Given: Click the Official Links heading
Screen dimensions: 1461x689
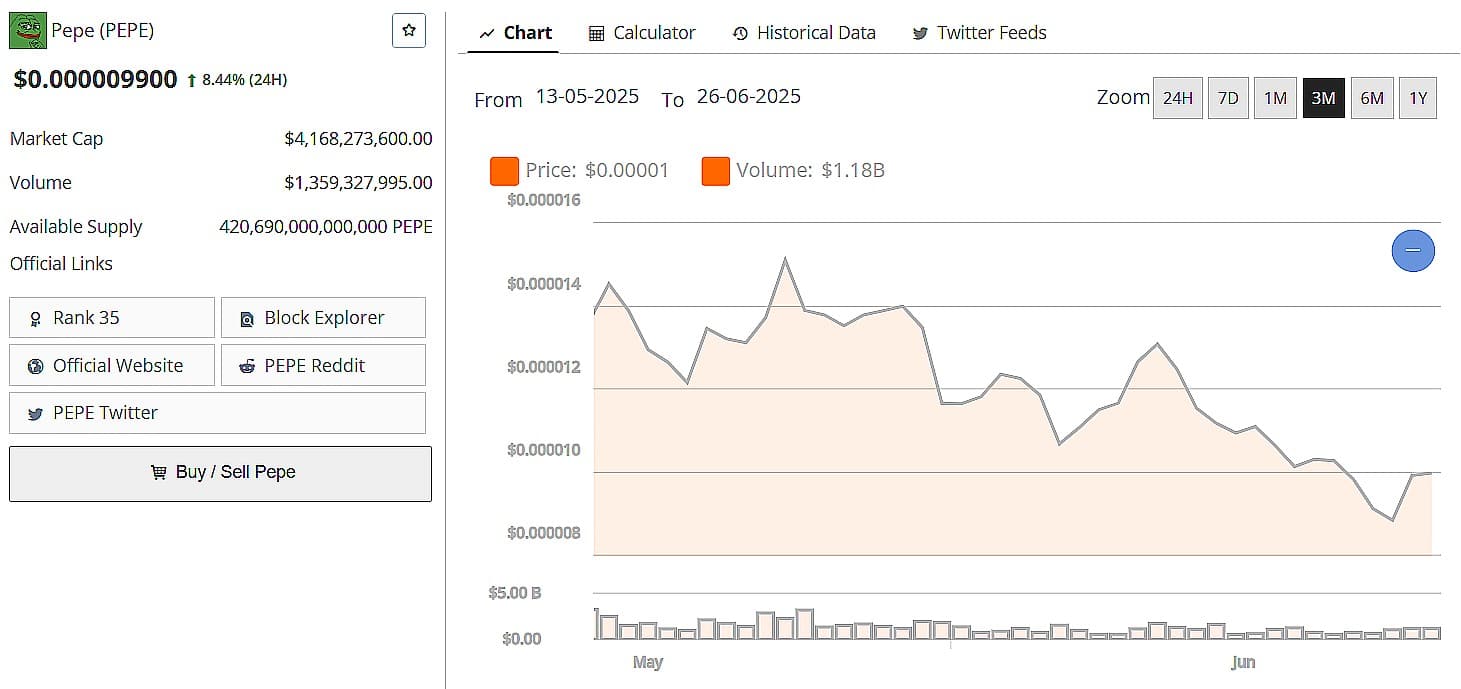Looking at the screenshot, I should [61, 264].
